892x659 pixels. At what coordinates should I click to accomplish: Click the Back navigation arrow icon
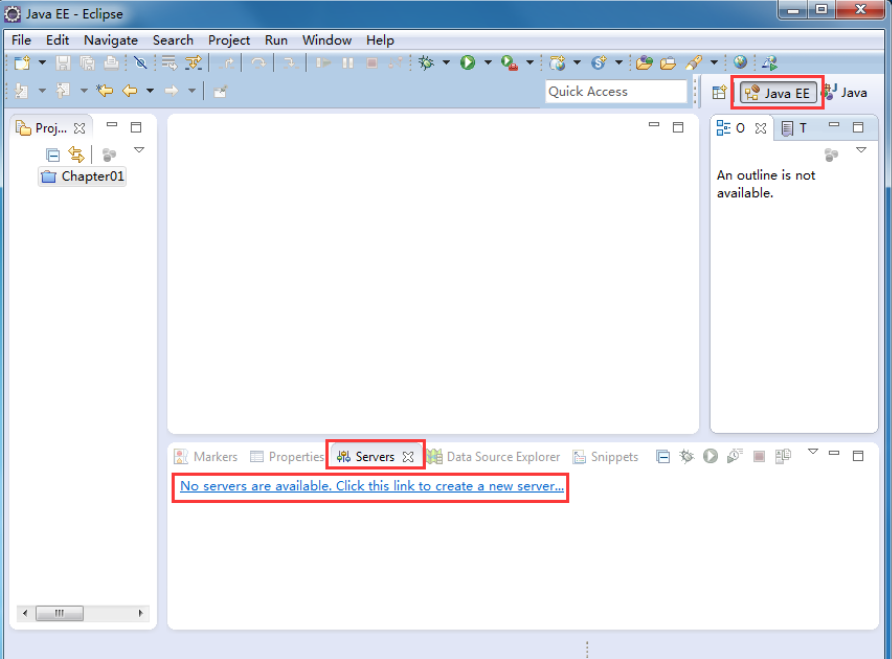point(130,90)
